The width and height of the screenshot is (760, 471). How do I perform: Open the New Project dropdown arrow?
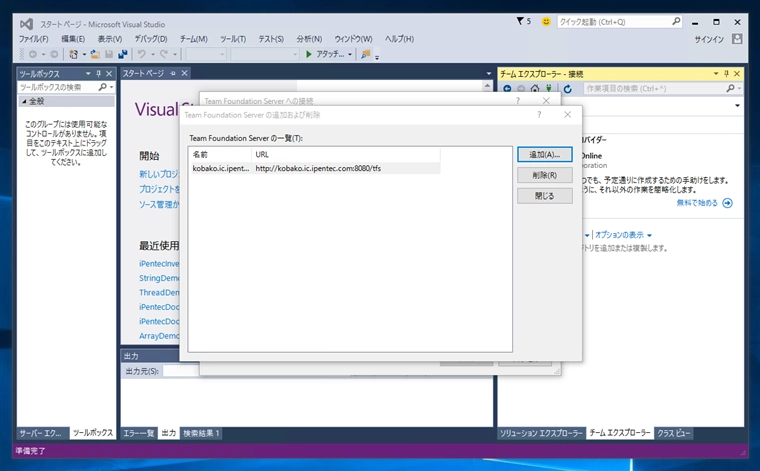(84, 54)
